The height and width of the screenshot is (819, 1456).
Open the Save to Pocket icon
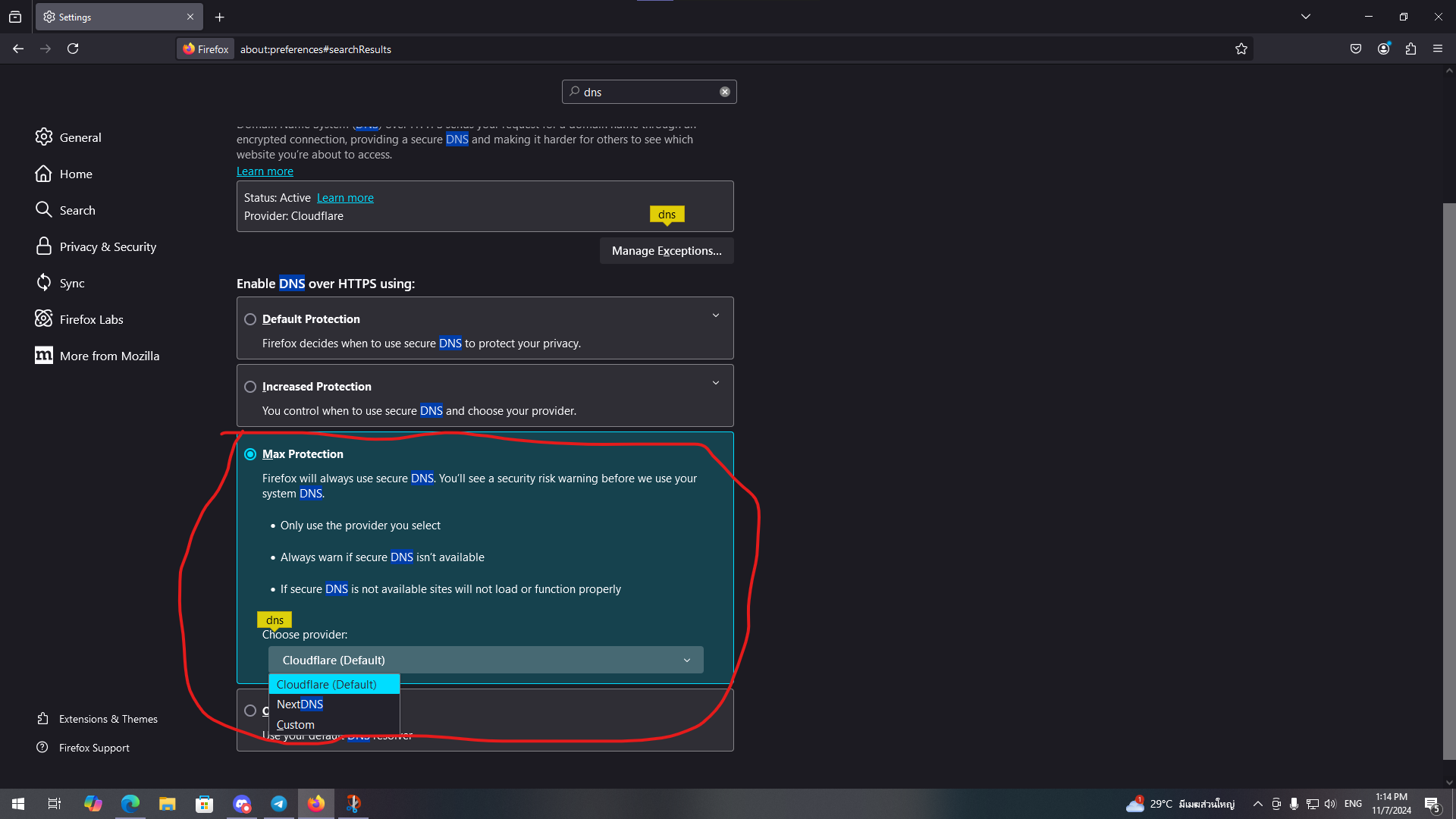click(x=1356, y=49)
